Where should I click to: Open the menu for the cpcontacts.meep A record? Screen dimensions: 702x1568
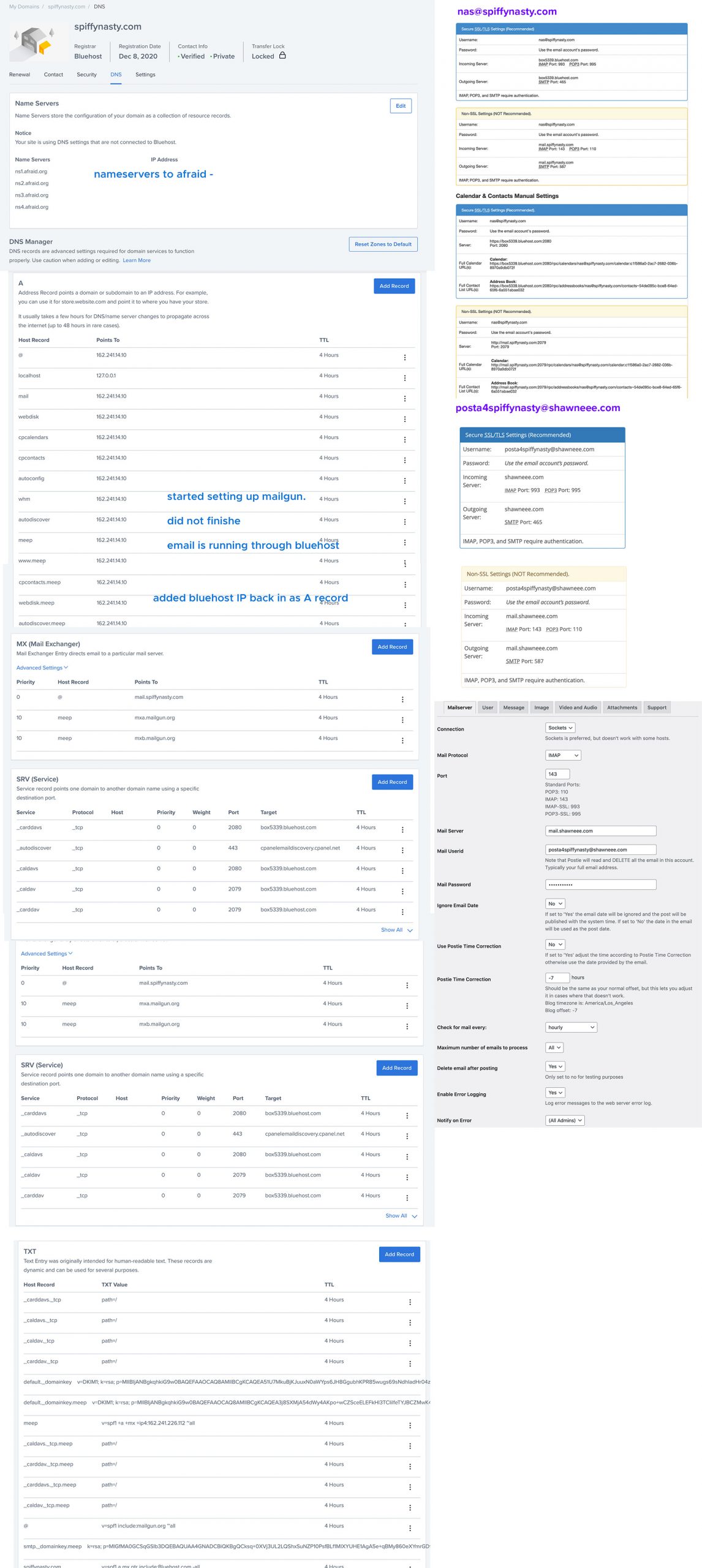click(x=406, y=584)
